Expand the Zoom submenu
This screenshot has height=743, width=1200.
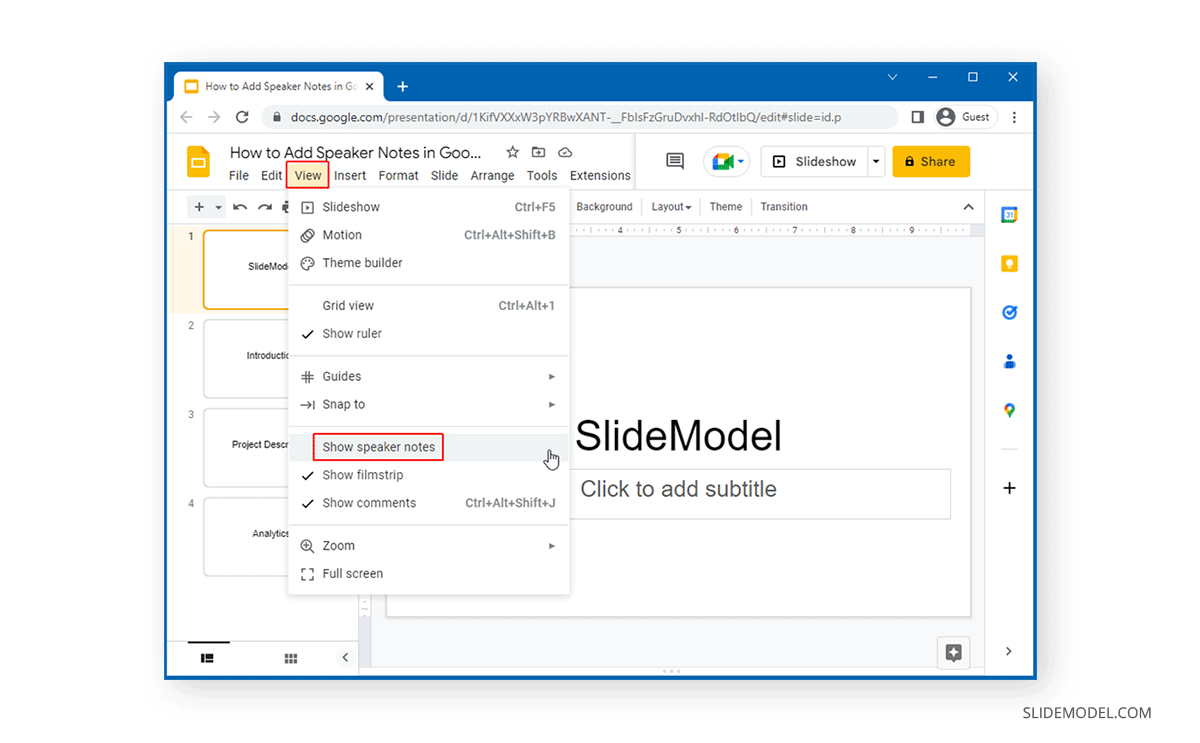point(340,545)
